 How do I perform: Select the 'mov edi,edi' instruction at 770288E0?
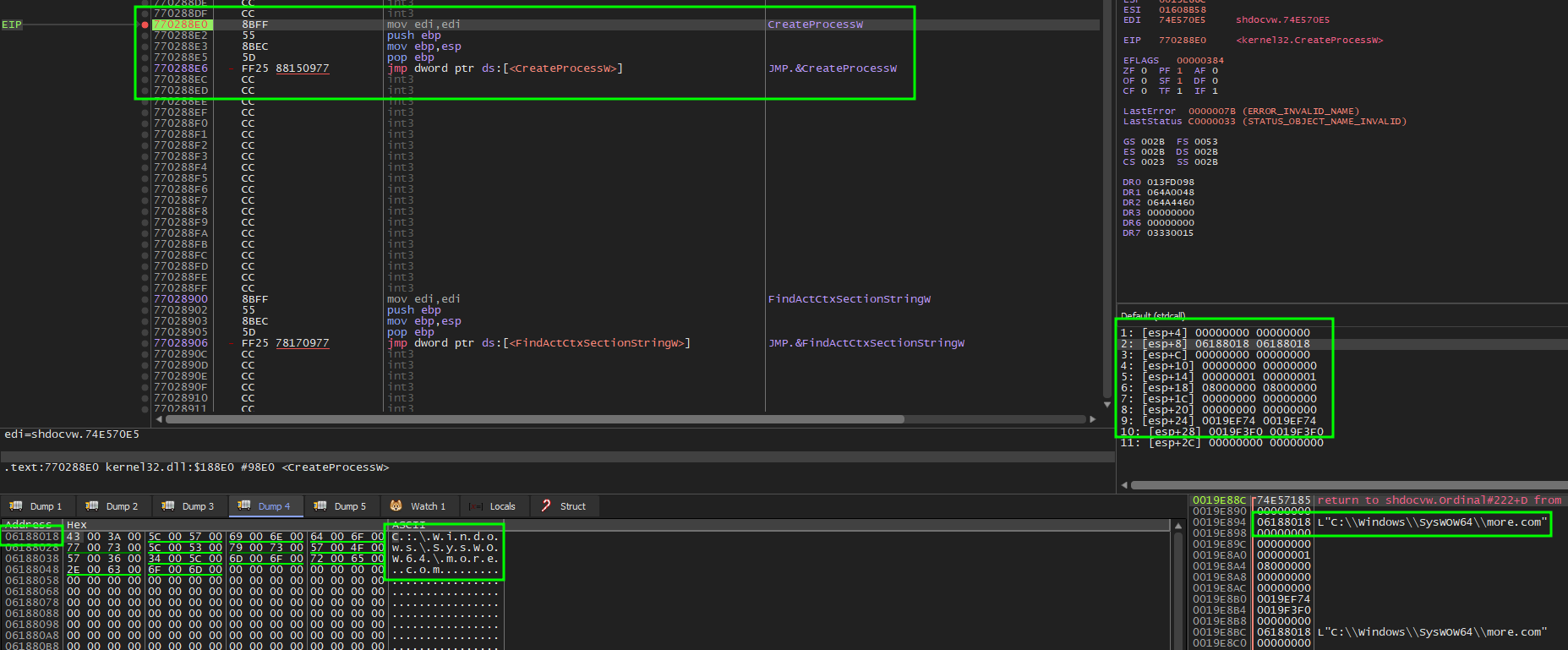(423, 25)
